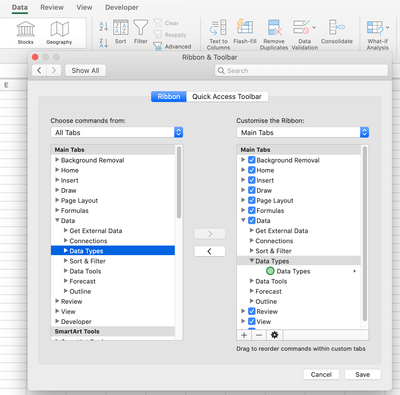The width and height of the screenshot is (400, 395).
Task: Collapse Data Types group in right list
Action: [x=252, y=261]
